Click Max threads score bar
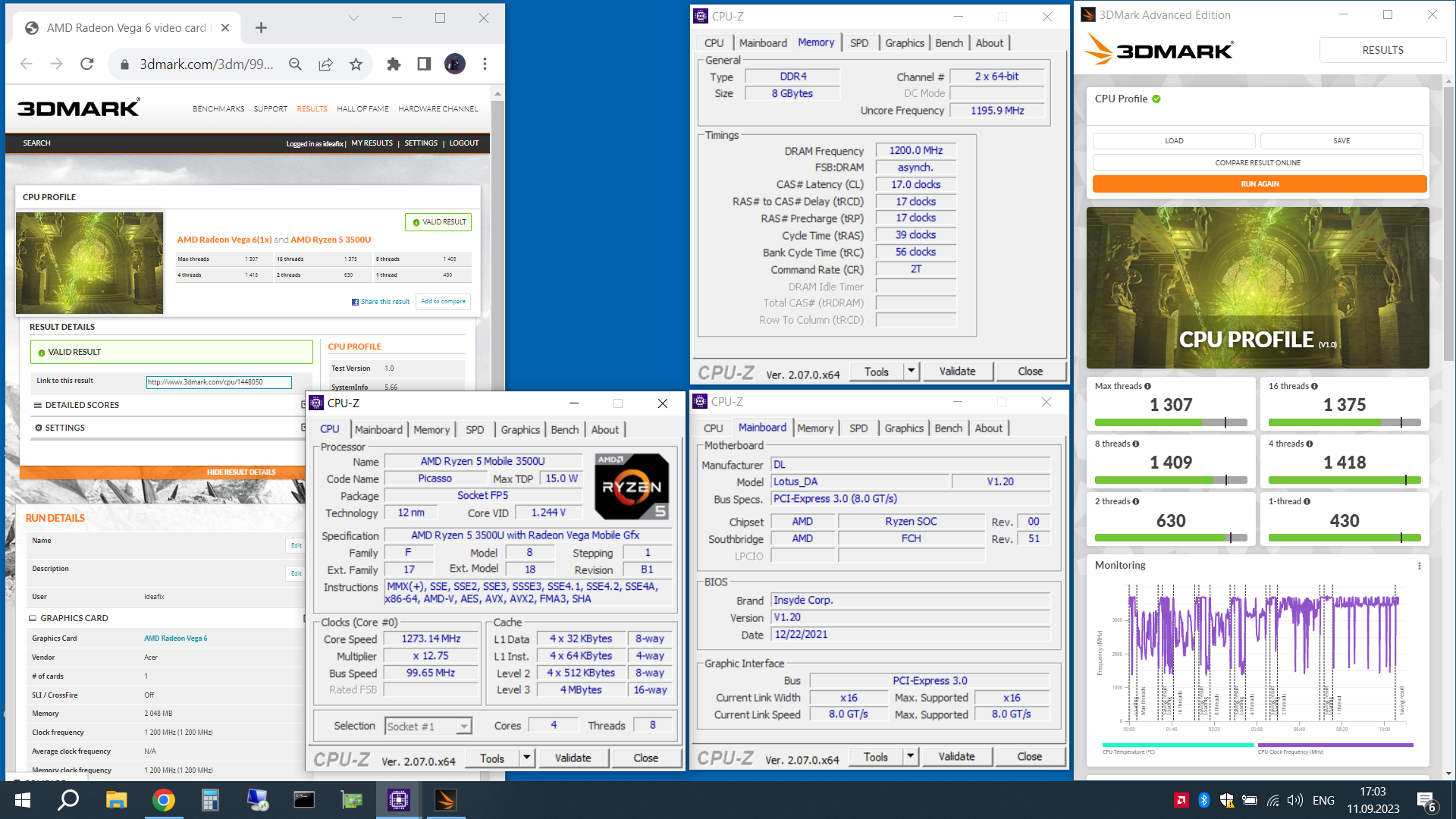 click(x=1171, y=422)
